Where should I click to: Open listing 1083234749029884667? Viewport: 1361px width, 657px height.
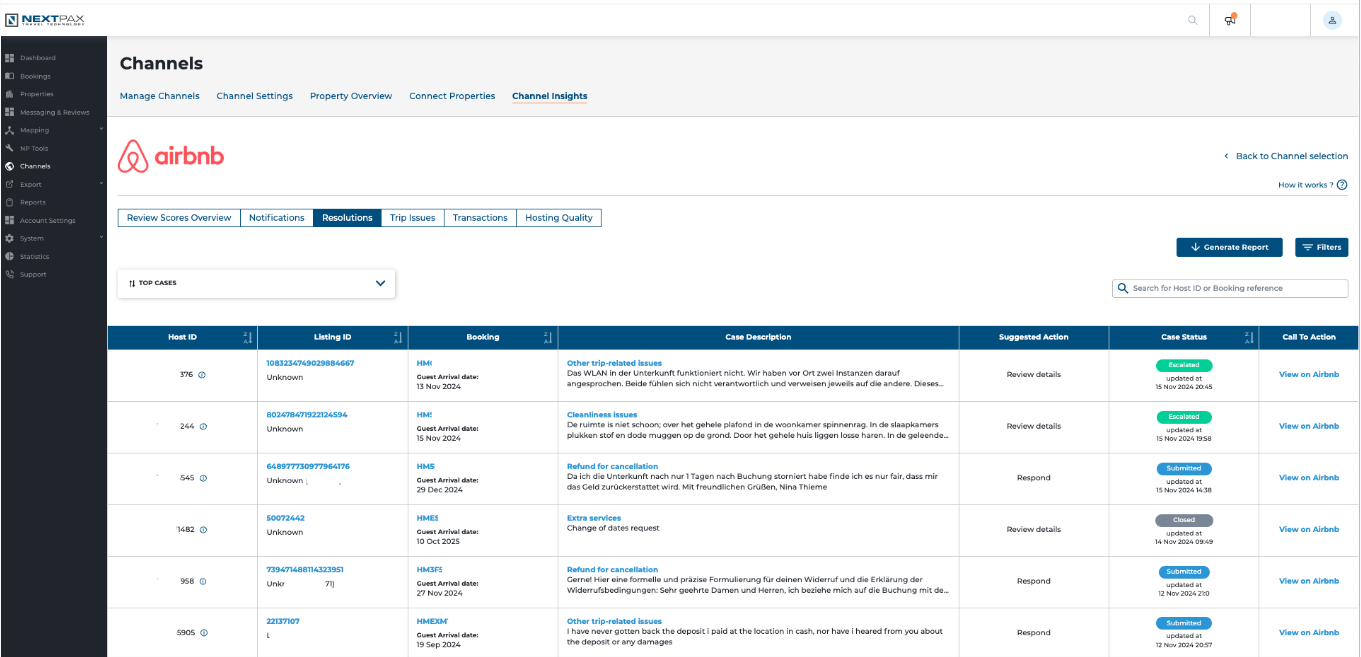click(310, 363)
